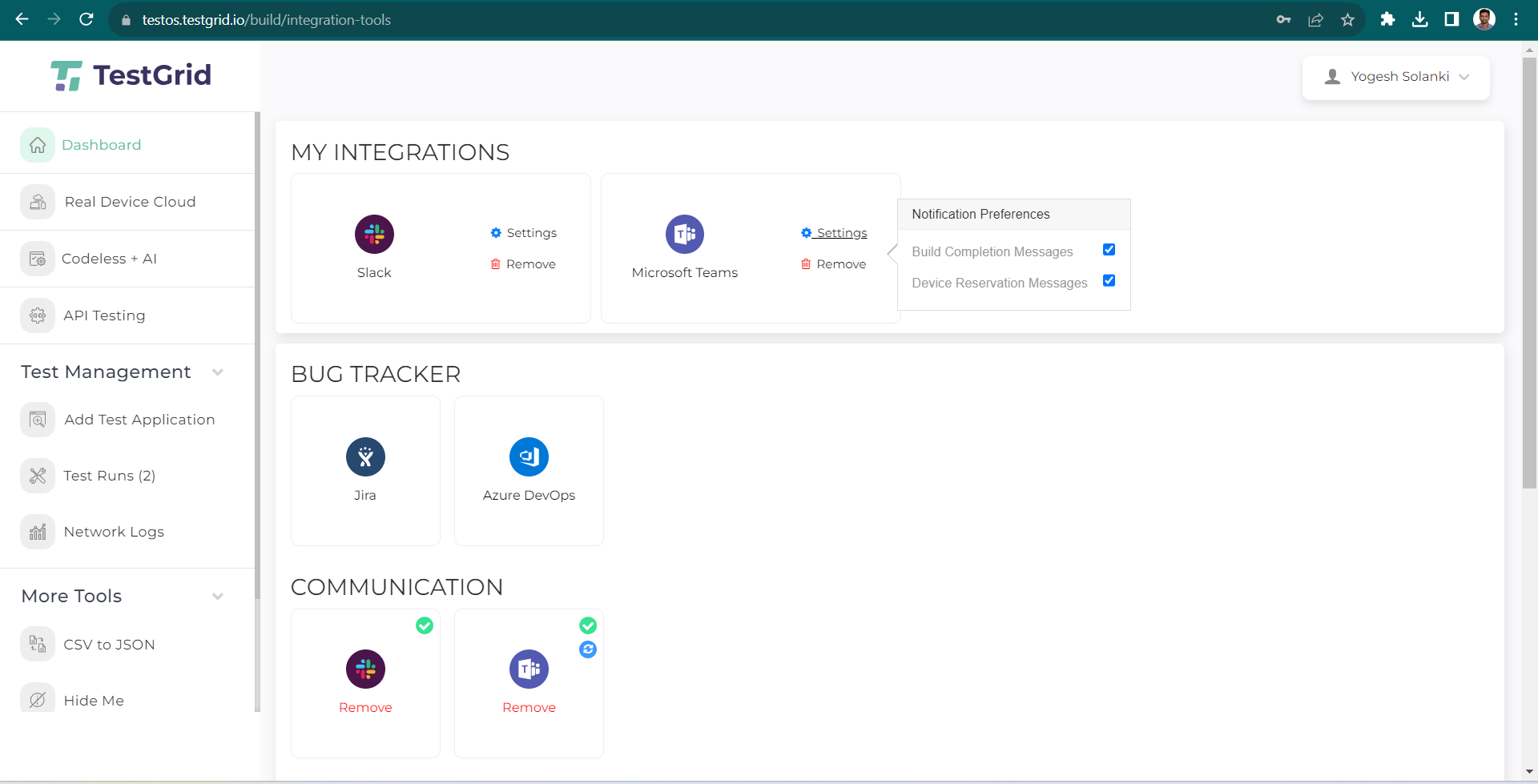Screen dimensions: 1538x784
Task: Open API Testing menu item
Action: (105, 316)
